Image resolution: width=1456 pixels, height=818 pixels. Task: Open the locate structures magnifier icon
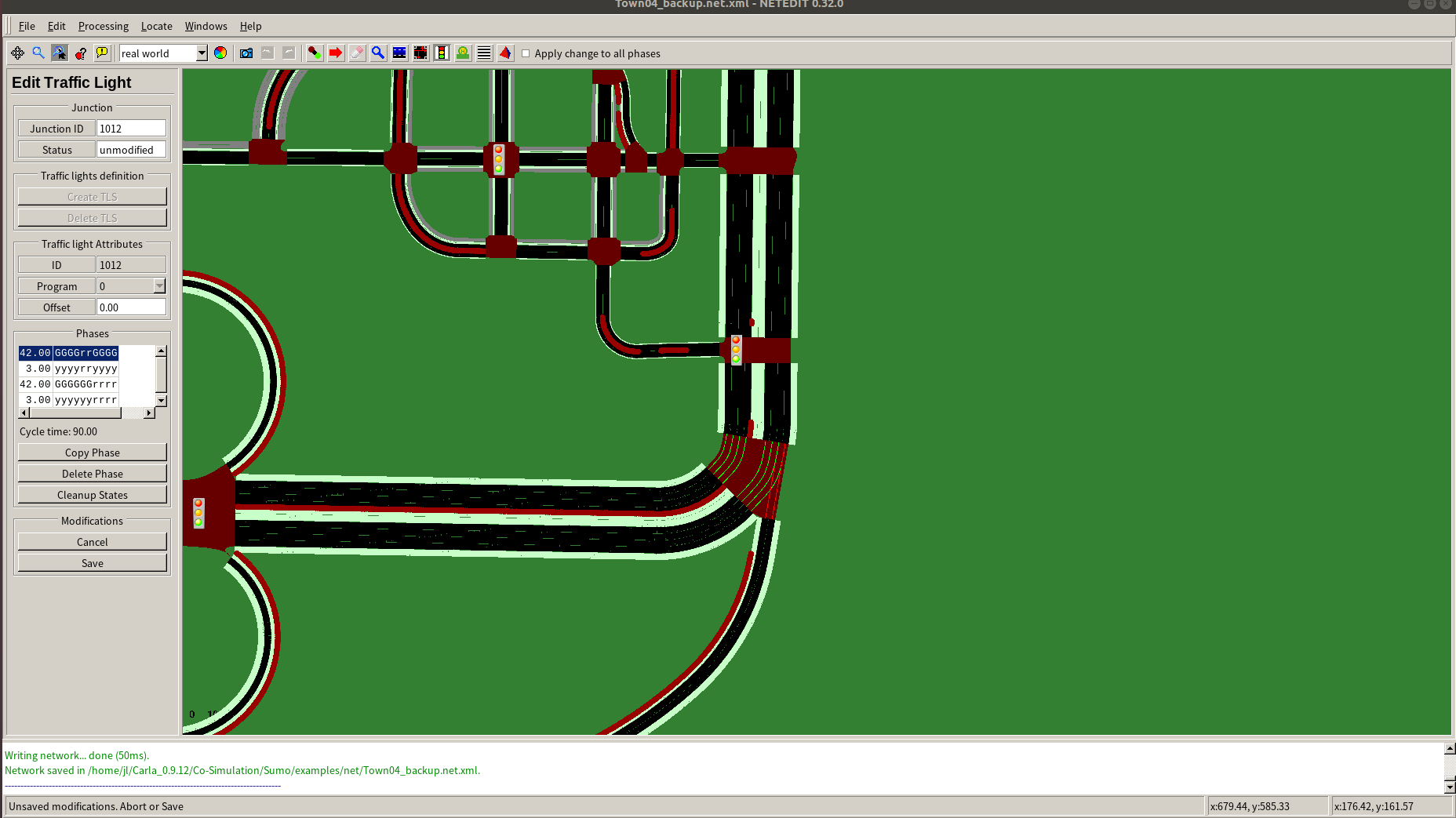tap(38, 53)
